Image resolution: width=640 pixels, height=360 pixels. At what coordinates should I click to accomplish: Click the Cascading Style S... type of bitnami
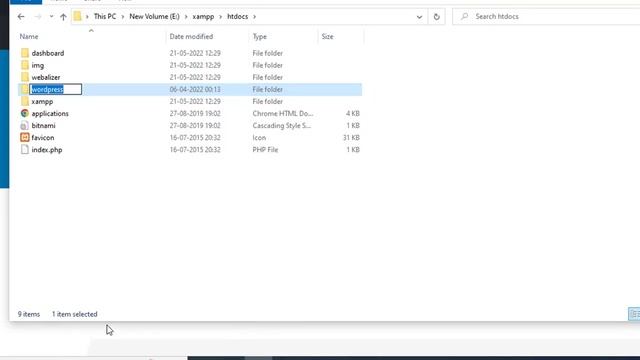click(x=282, y=126)
